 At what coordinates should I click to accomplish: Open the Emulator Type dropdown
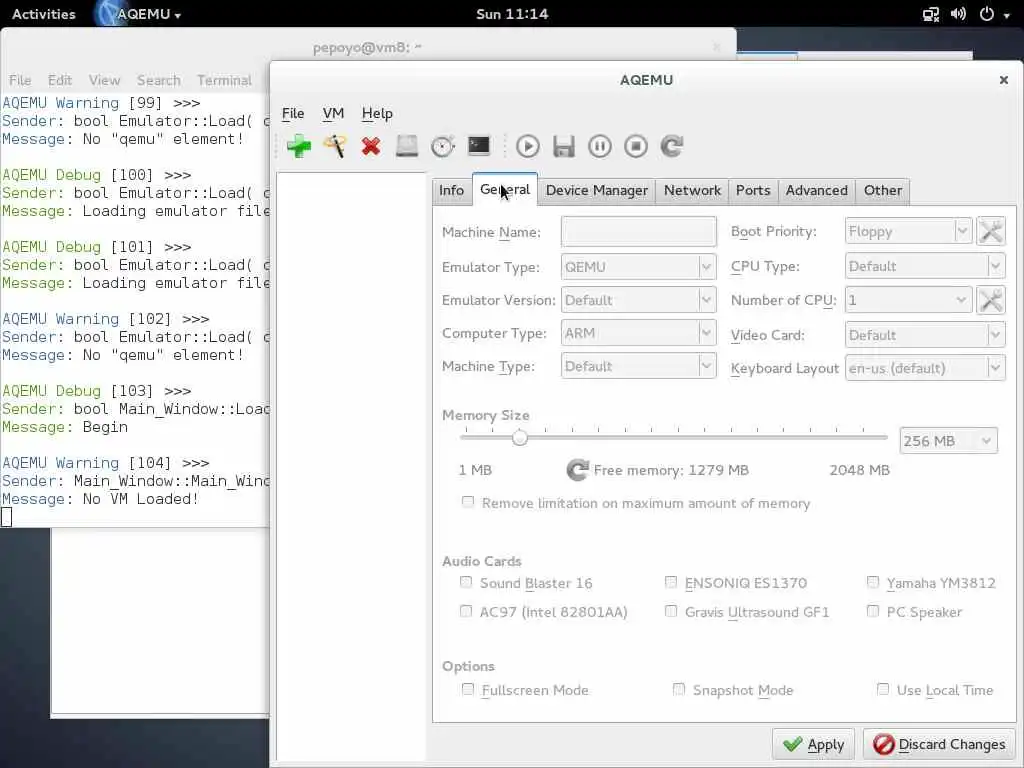[x=639, y=267]
